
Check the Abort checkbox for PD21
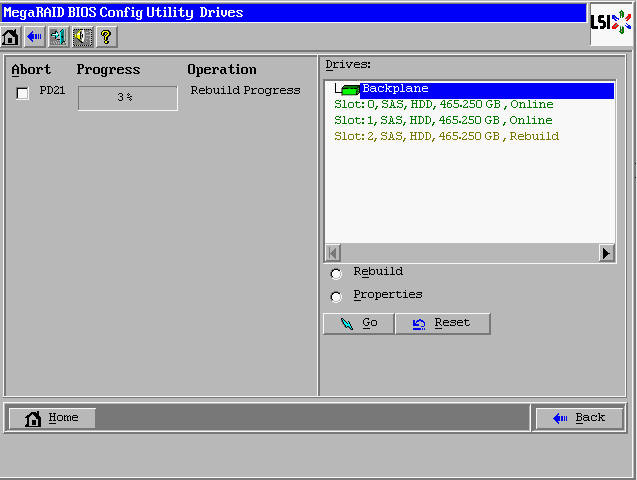[x=22, y=93]
